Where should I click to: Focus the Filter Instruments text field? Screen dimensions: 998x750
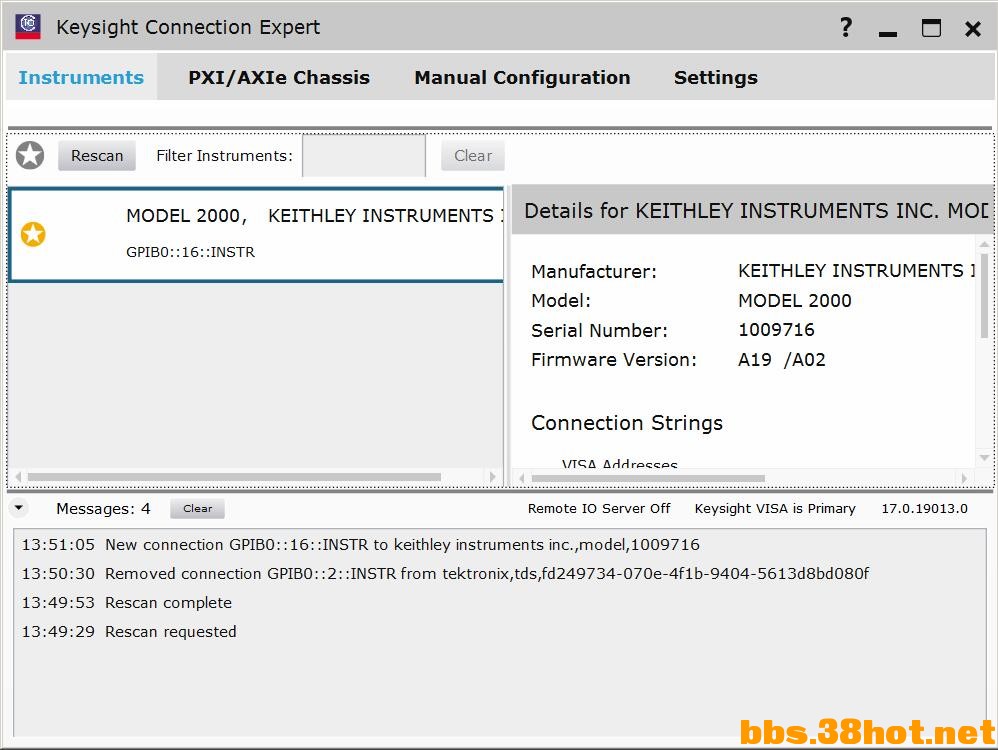364,155
